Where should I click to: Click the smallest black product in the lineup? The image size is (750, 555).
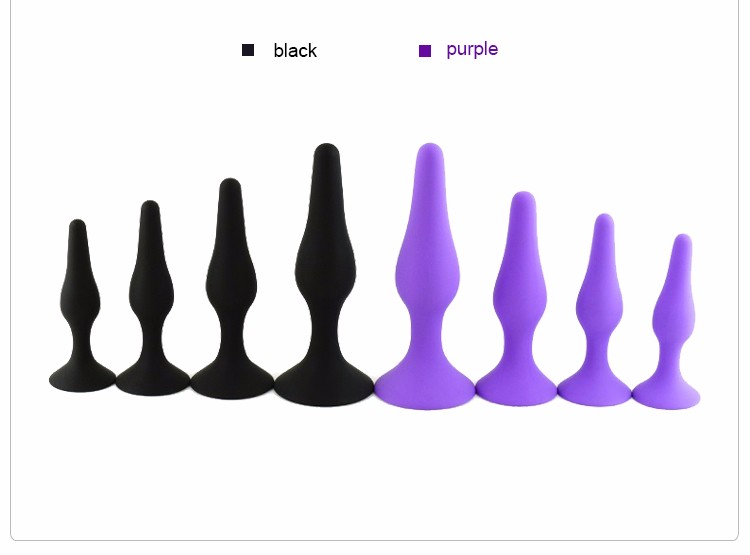pyautogui.click(x=81, y=306)
